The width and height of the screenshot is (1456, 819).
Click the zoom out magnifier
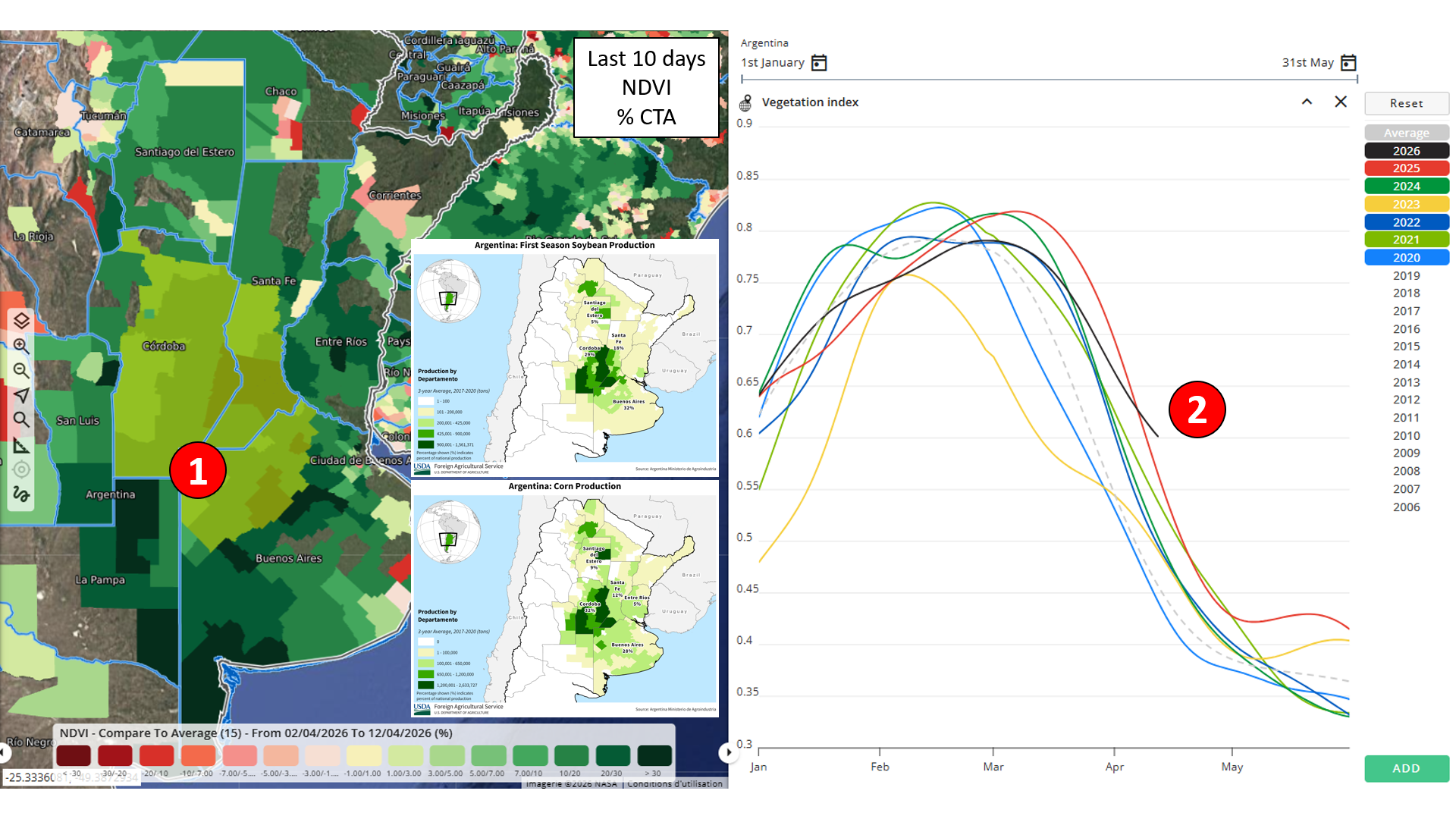tap(21, 371)
